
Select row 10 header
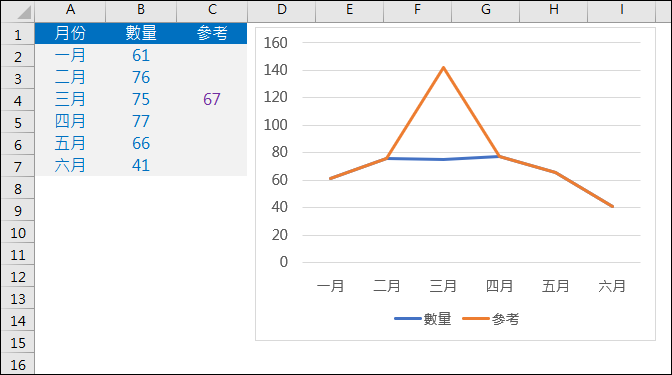(x=18, y=232)
